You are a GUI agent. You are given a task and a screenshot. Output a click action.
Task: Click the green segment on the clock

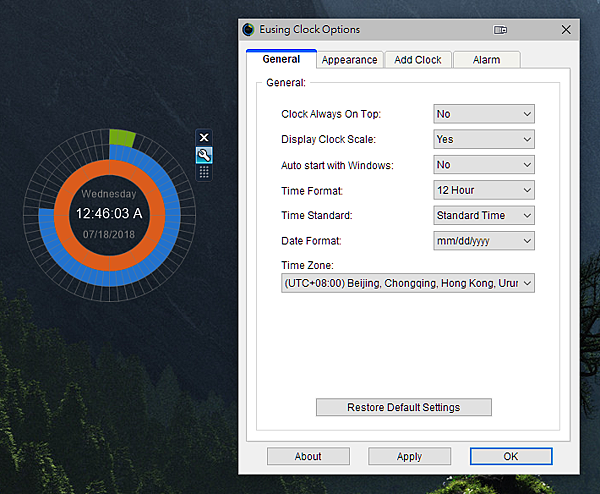[x=122, y=139]
